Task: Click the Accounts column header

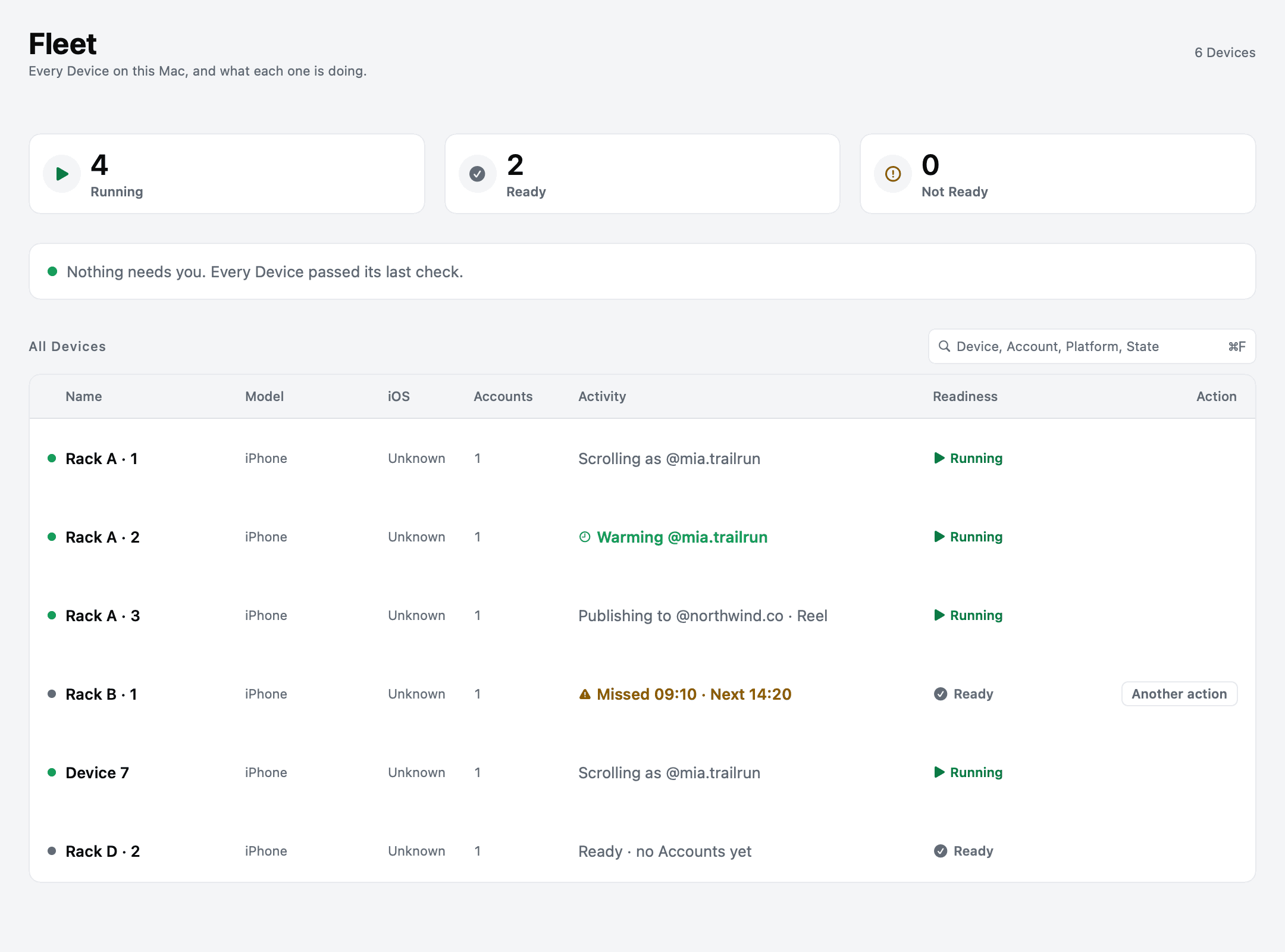Action: coord(503,396)
